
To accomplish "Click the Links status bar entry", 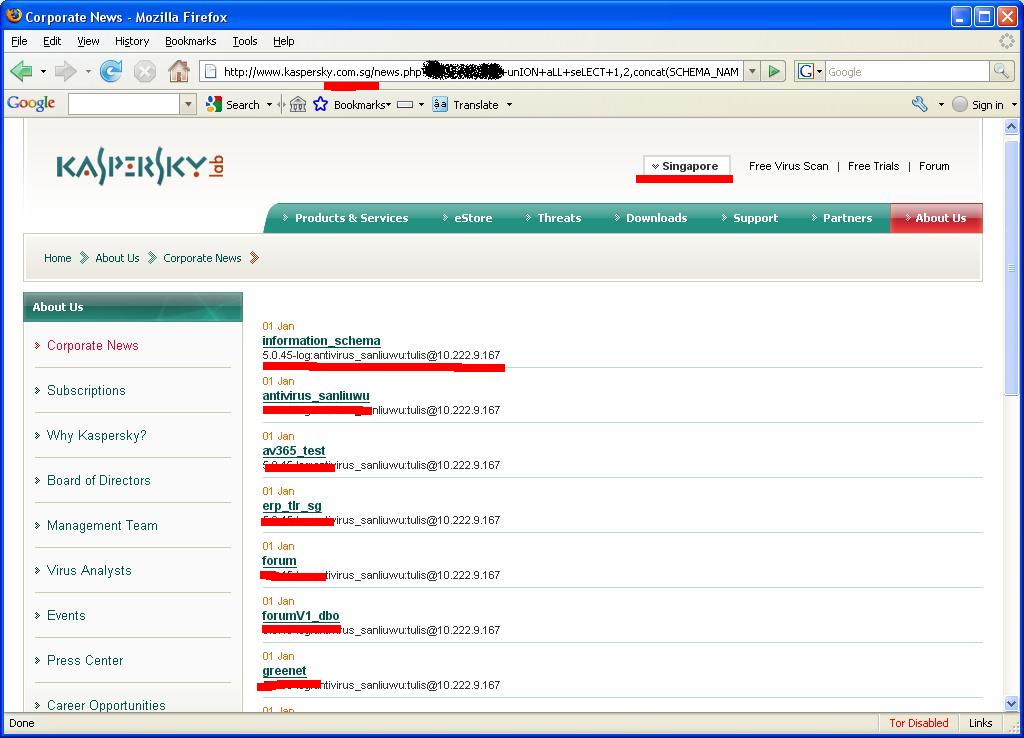I will pos(980,723).
